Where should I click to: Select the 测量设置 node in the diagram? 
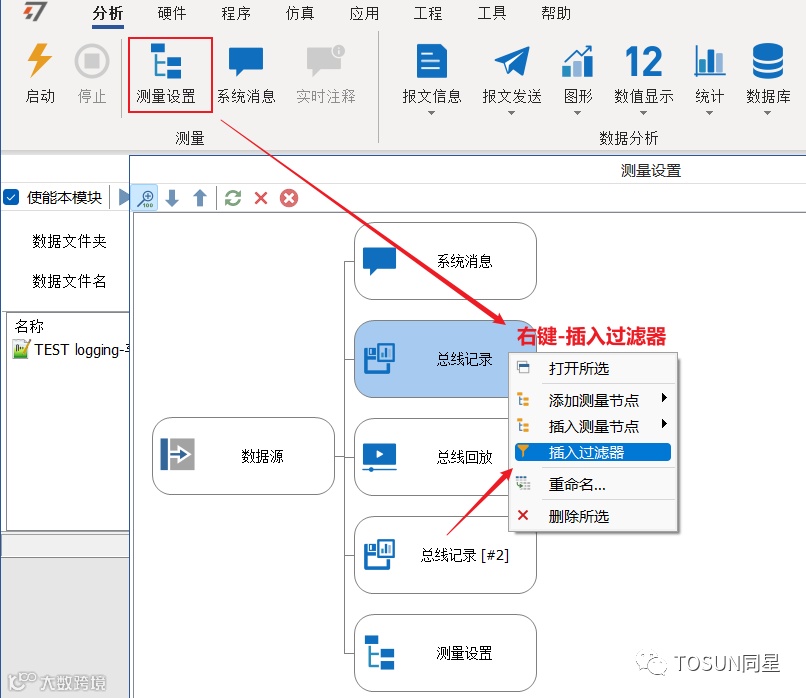445,653
